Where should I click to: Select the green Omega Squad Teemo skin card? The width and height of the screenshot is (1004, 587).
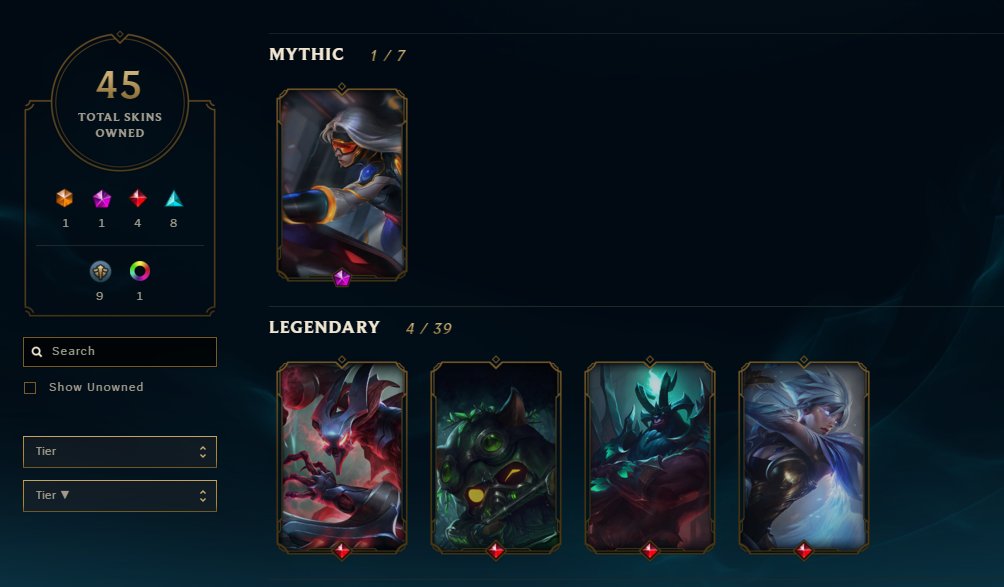pyautogui.click(x=496, y=457)
